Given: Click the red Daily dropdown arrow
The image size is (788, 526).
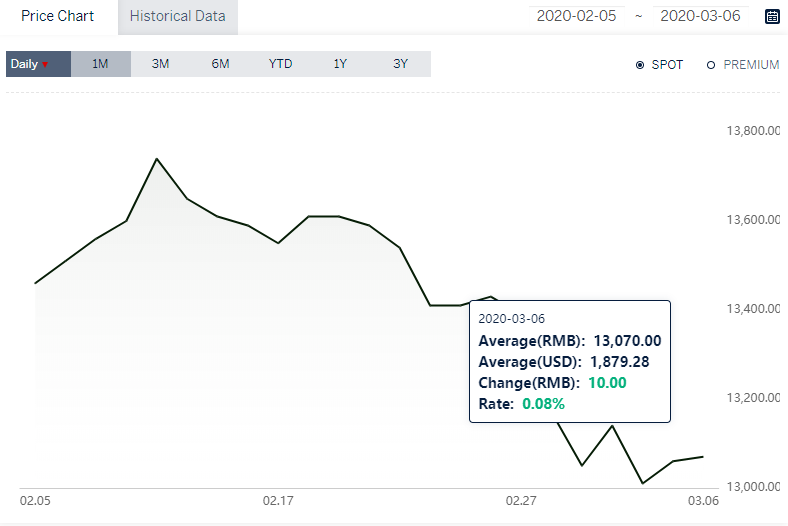Looking at the screenshot, I should pyautogui.click(x=45, y=65).
